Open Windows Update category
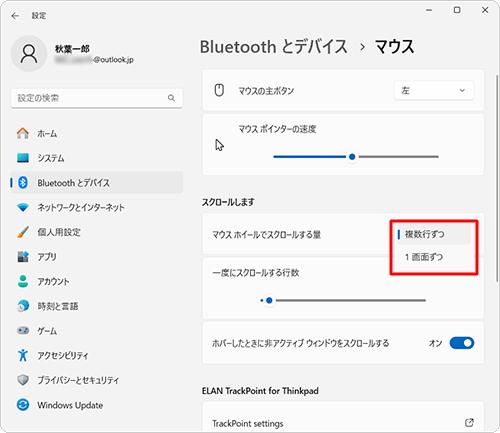 97,405
